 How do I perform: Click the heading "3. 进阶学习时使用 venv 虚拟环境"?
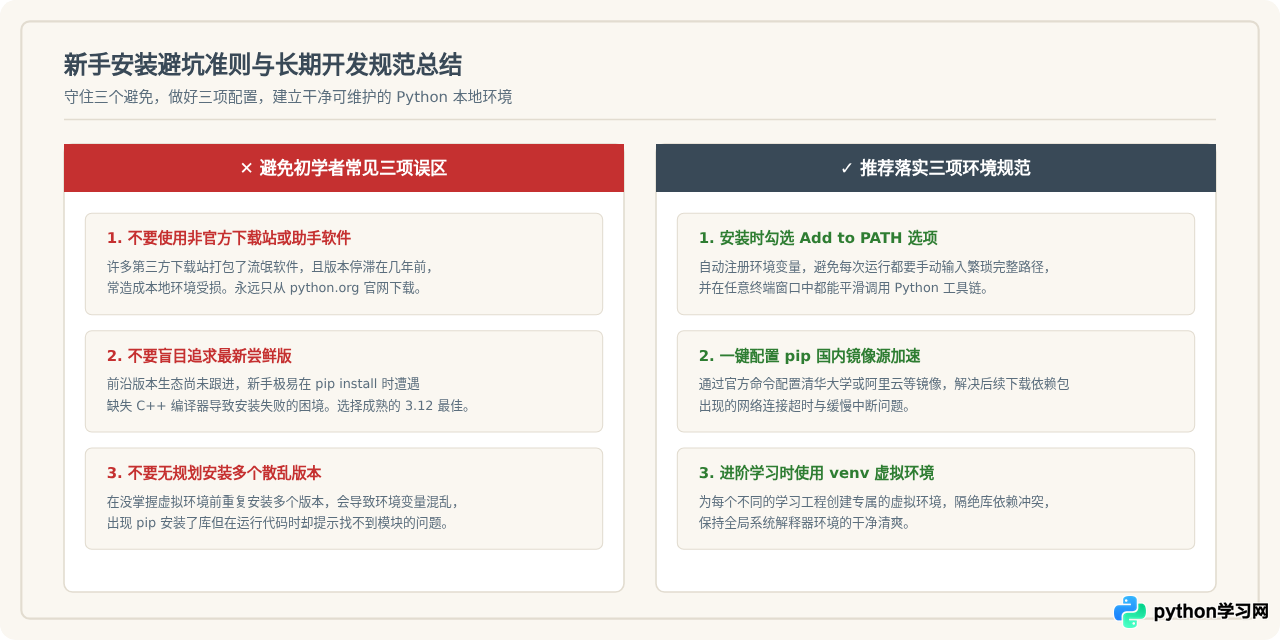[x=816, y=473]
